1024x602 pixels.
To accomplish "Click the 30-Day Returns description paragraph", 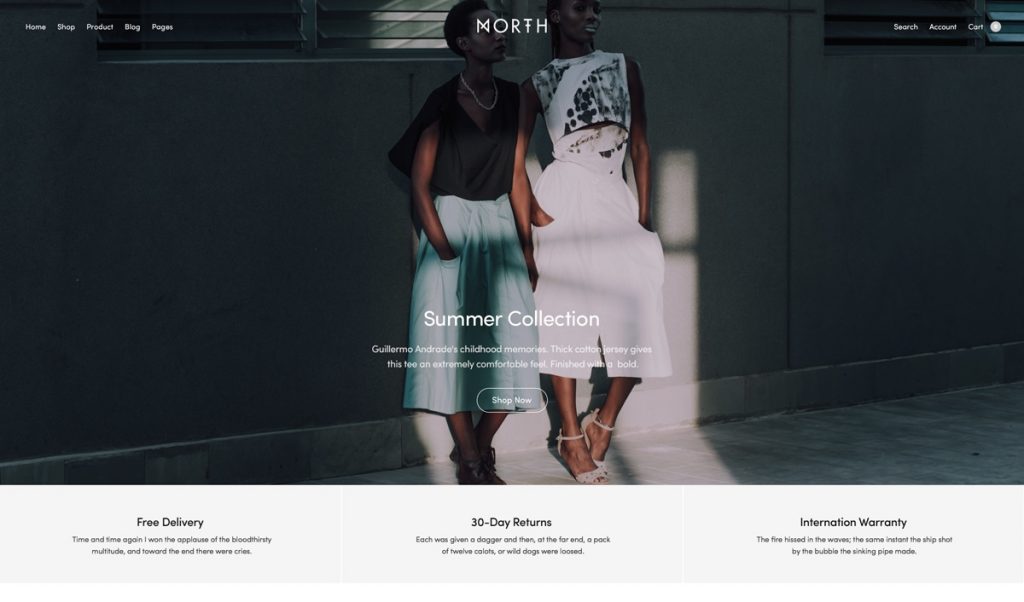I will 513,545.
